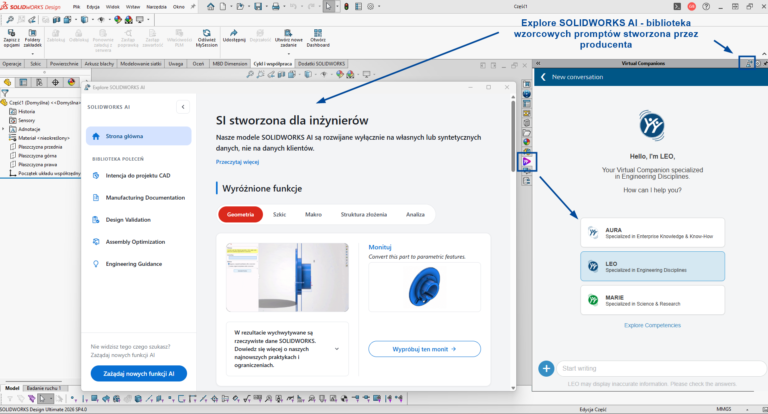Select Płaszczyzna przednia in the tree
Viewport: 768px width, 414px height.
click(40, 147)
